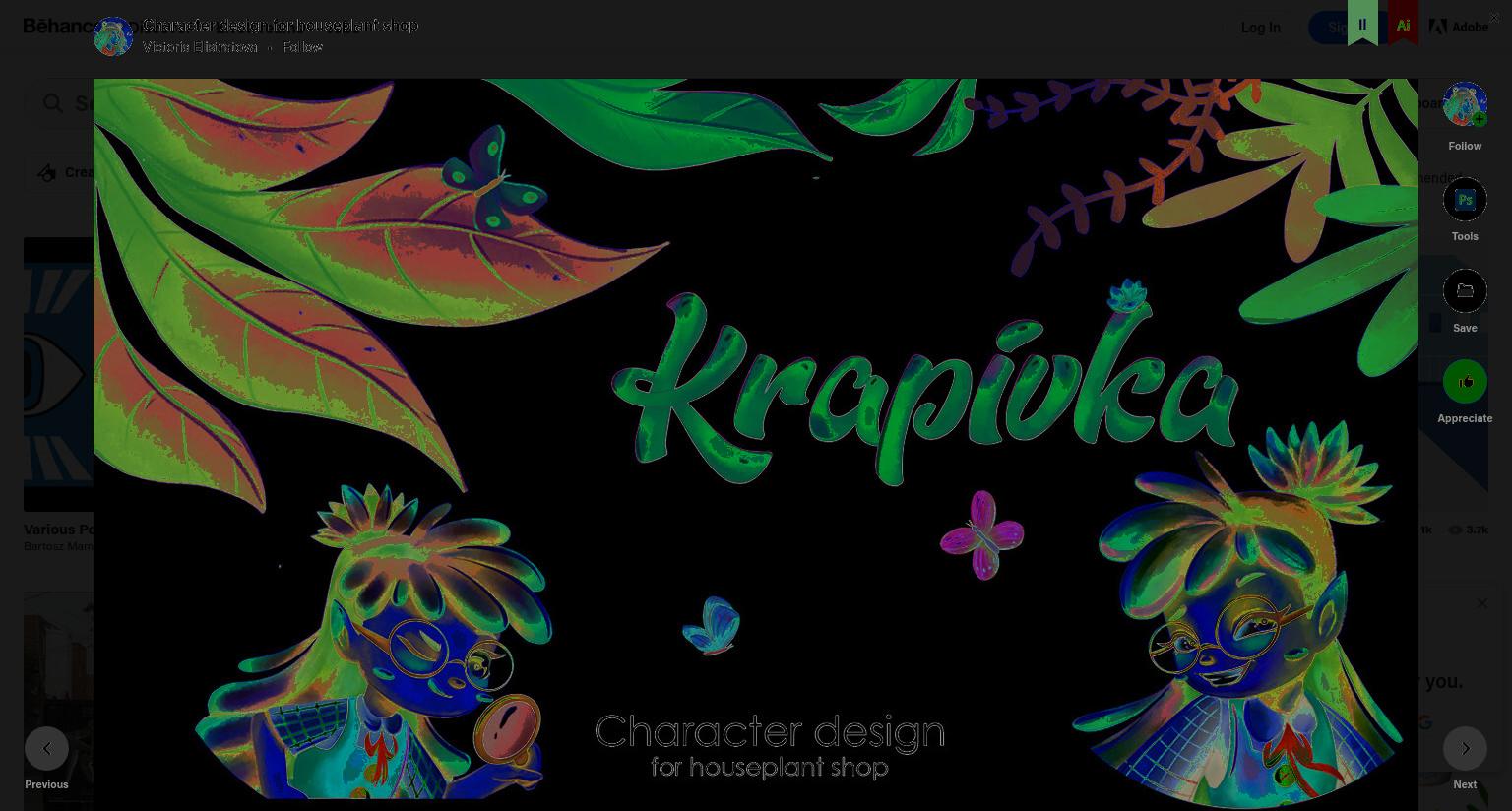The image size is (1512, 811).
Task: Open the author name link under the title
Action: click(200, 47)
